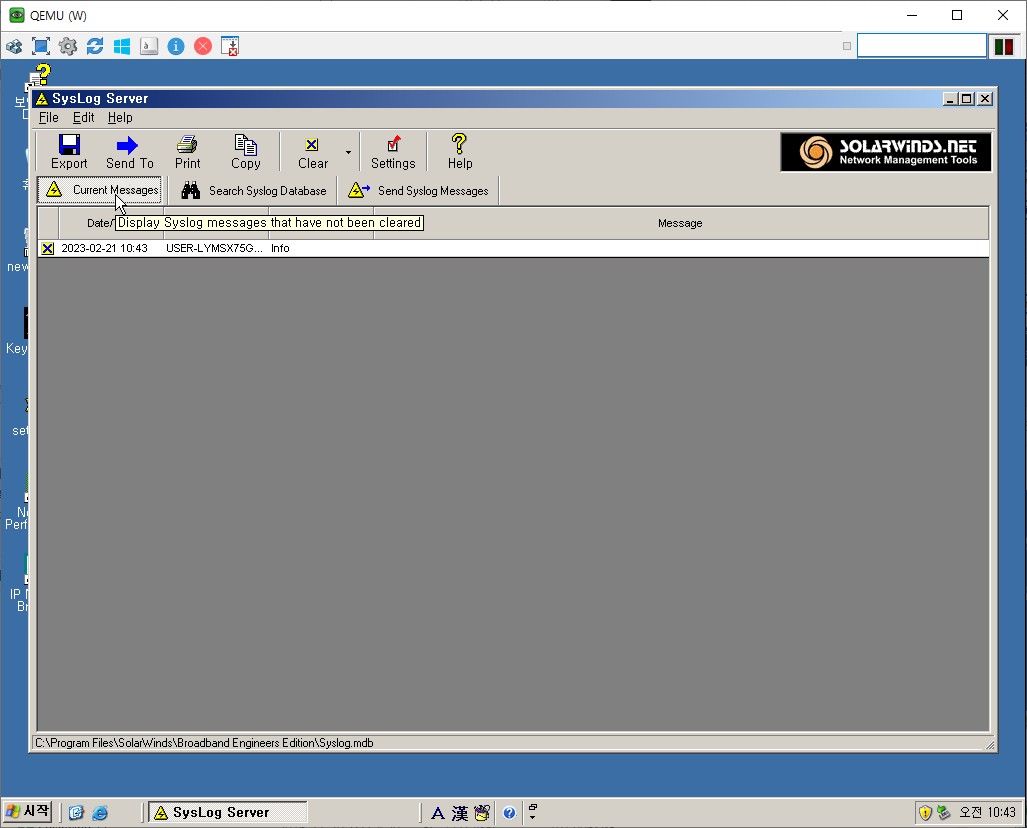
Task: Click the show desktop quick launch icon
Action: point(76,813)
